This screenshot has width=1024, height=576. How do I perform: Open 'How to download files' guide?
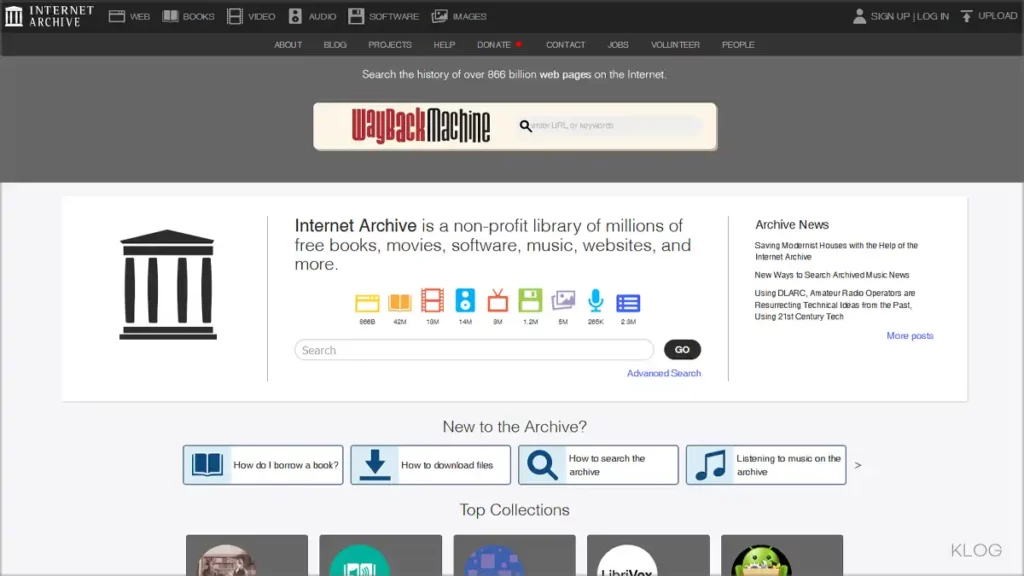pyautogui.click(x=430, y=465)
